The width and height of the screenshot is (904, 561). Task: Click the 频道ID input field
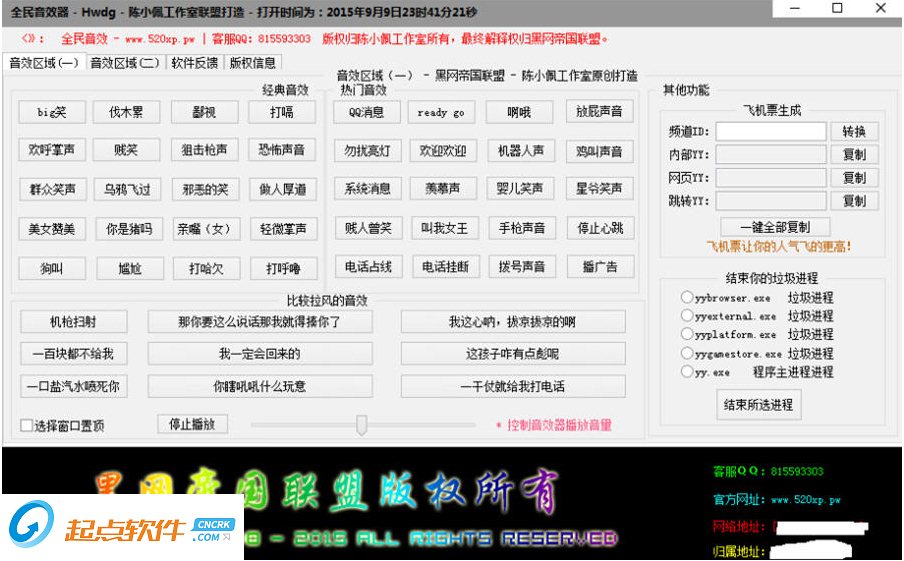point(771,131)
